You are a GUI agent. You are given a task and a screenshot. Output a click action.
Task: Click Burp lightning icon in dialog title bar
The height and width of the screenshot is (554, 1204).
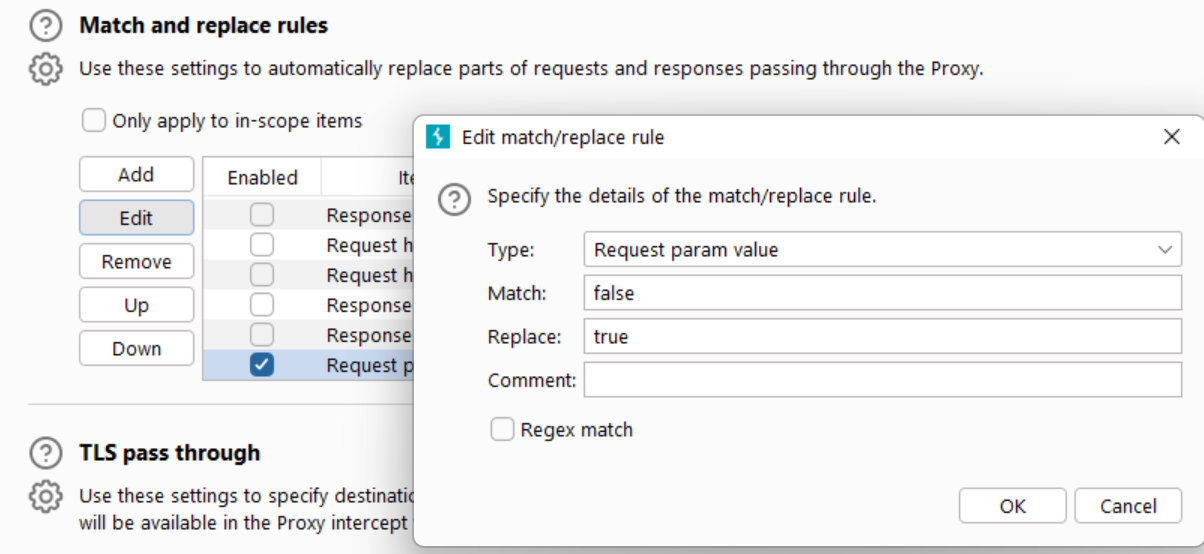pos(438,137)
